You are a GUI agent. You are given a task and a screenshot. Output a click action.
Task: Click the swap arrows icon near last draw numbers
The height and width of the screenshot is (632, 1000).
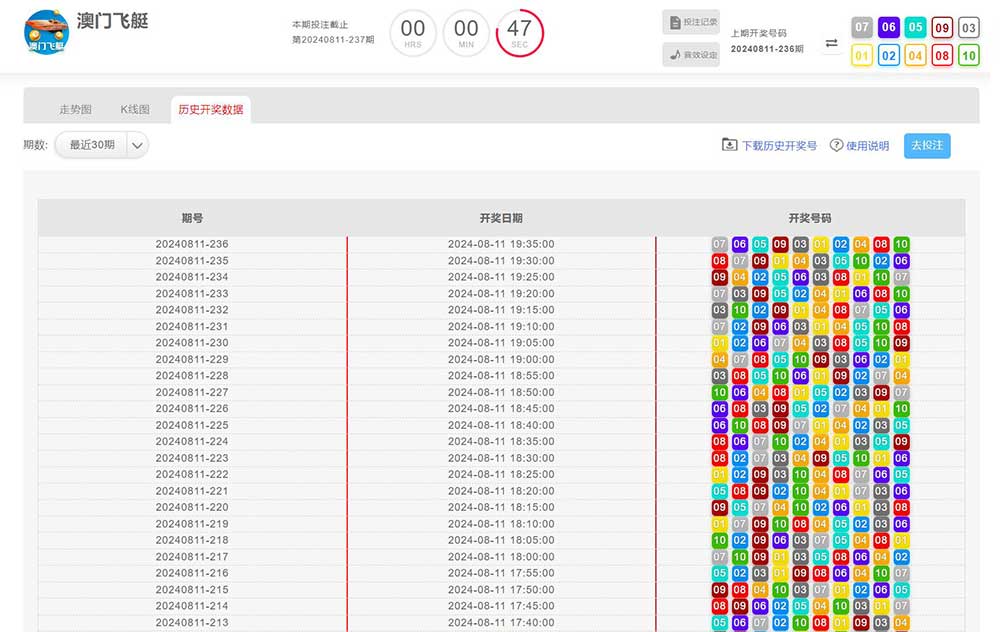click(x=831, y=43)
